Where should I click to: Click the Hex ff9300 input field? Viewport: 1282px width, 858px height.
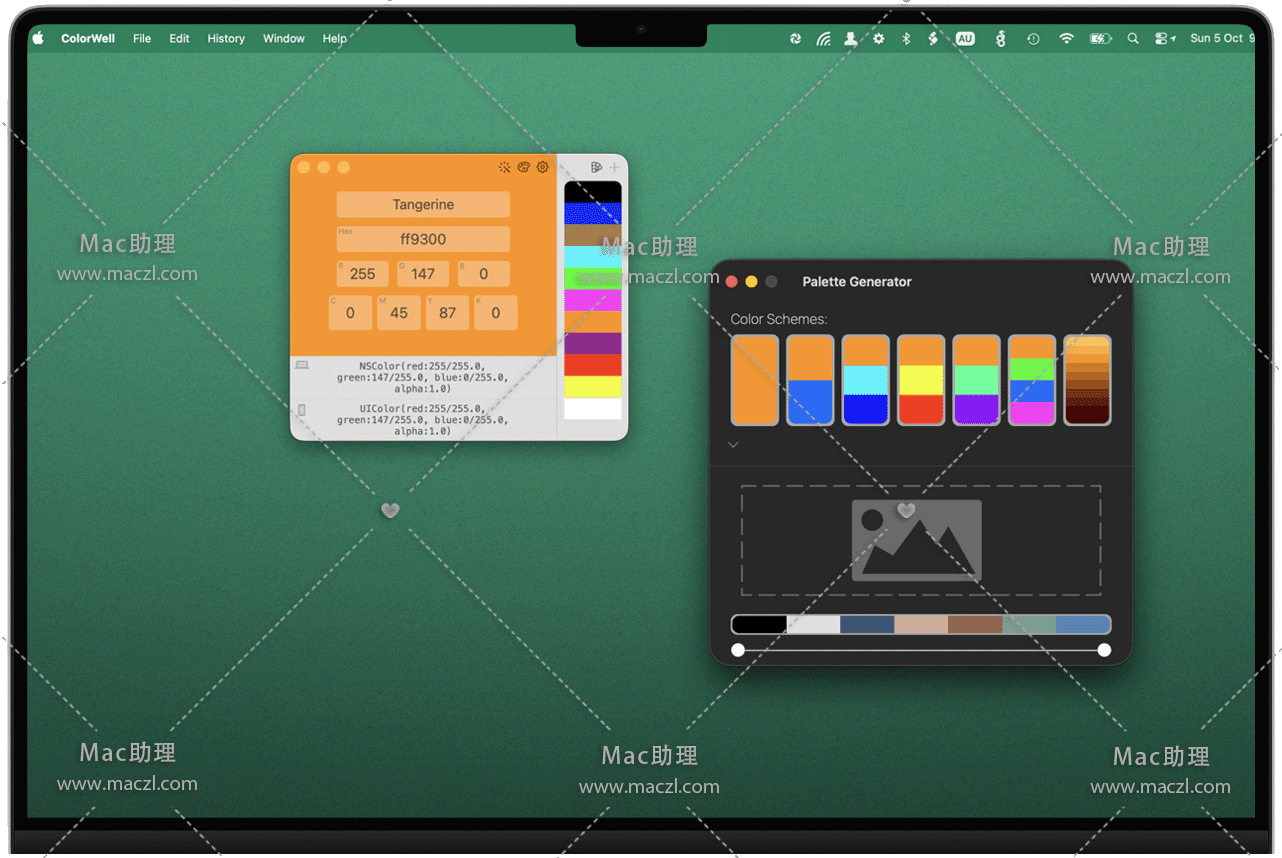pyautogui.click(x=423, y=240)
